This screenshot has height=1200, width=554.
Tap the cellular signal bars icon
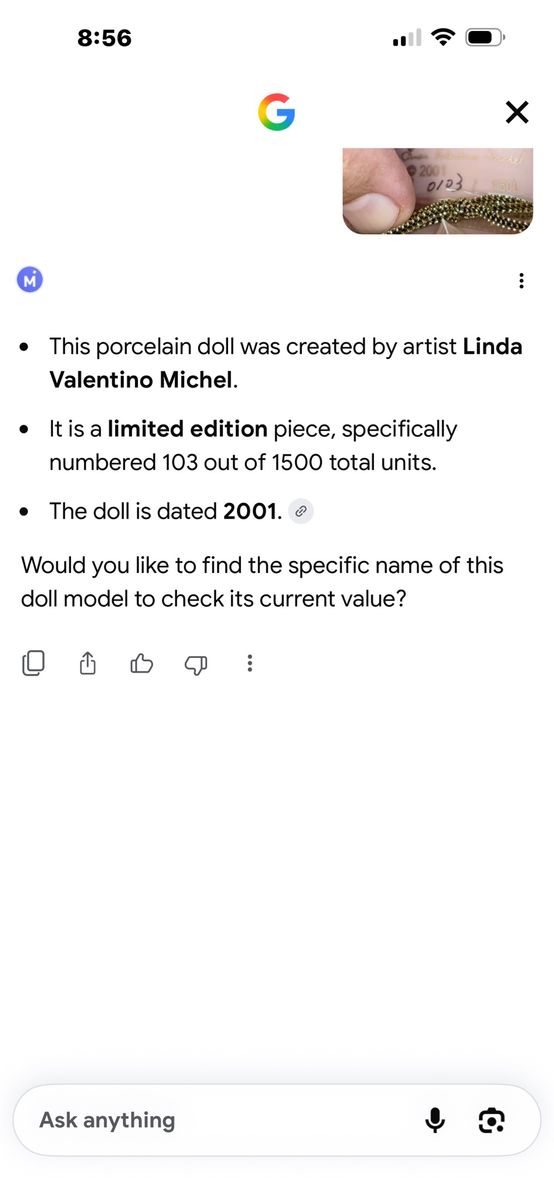click(408, 39)
